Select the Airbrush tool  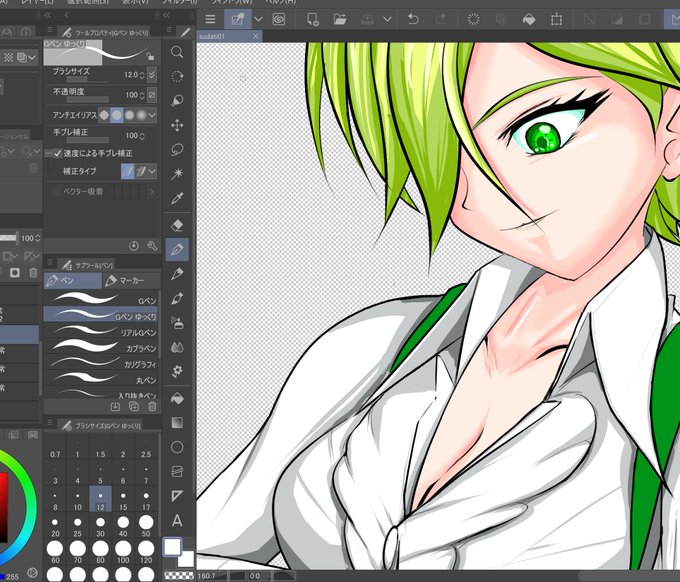(177, 323)
